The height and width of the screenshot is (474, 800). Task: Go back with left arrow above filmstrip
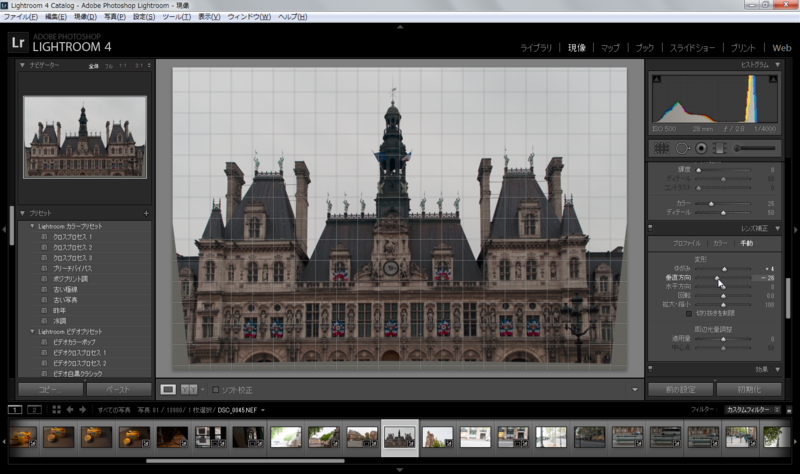[70, 409]
